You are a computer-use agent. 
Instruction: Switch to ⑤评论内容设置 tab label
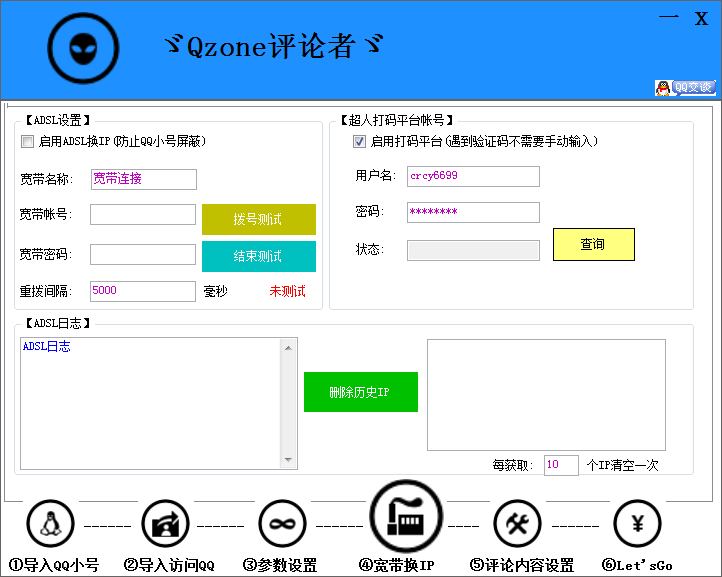[522, 565]
